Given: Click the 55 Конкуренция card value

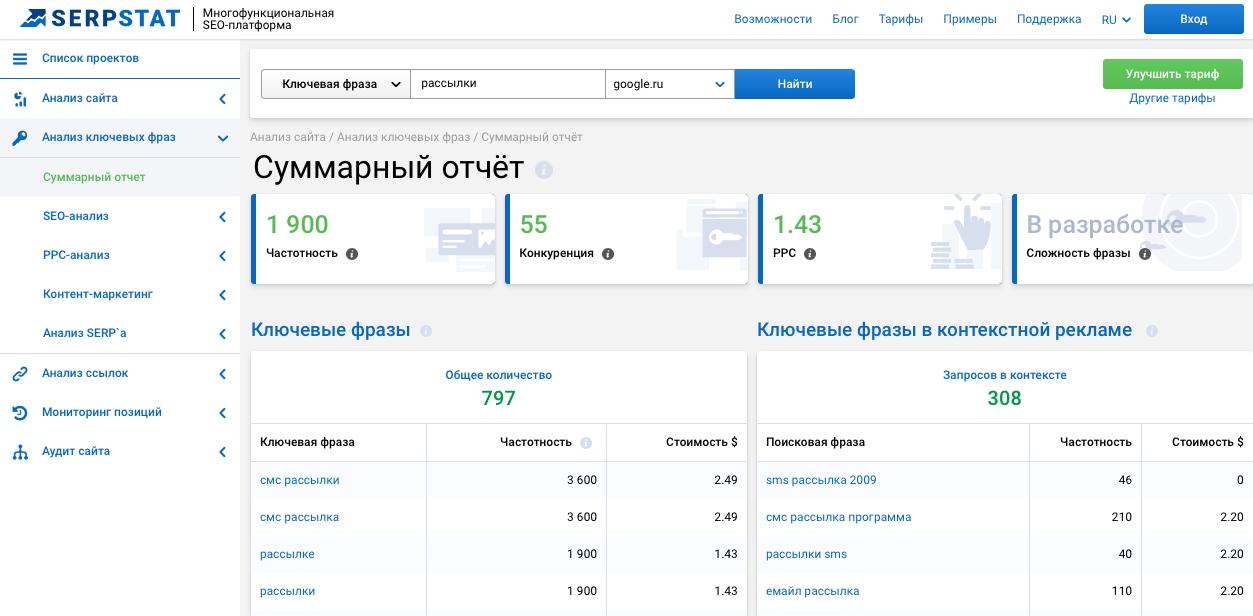Looking at the screenshot, I should coord(534,225).
